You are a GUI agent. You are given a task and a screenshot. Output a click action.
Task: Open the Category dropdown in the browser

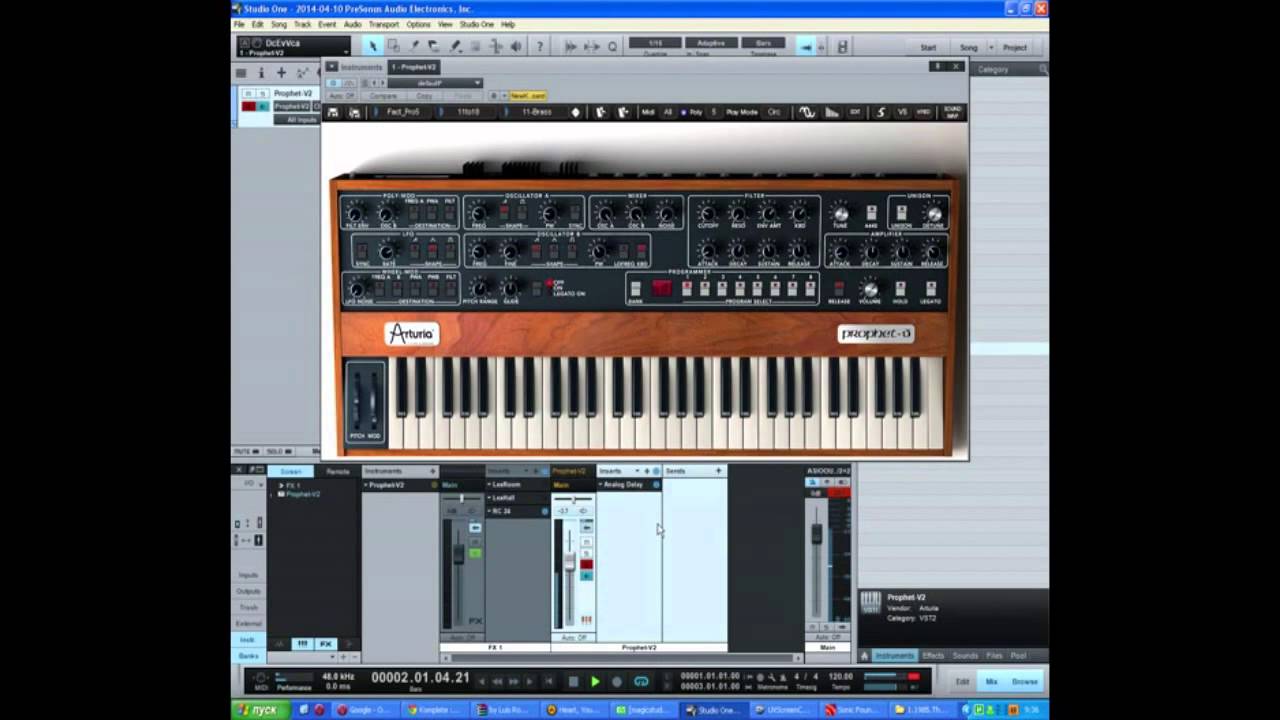1007,69
